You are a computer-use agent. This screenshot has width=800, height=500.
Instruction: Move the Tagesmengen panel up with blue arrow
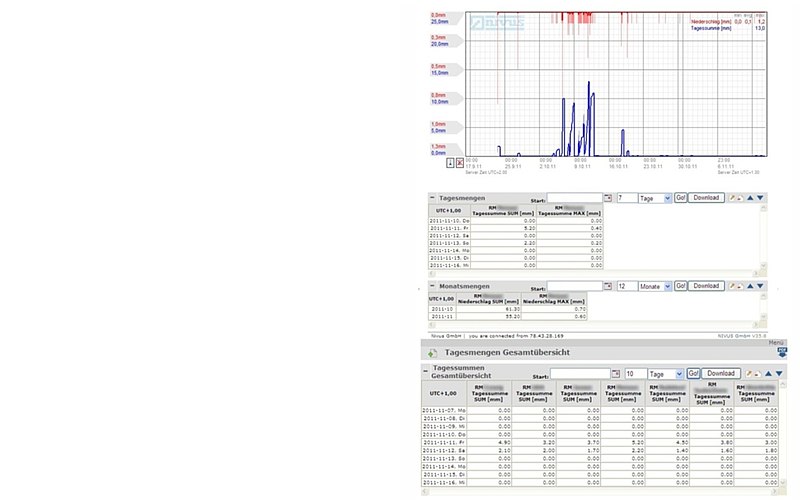coord(749,199)
